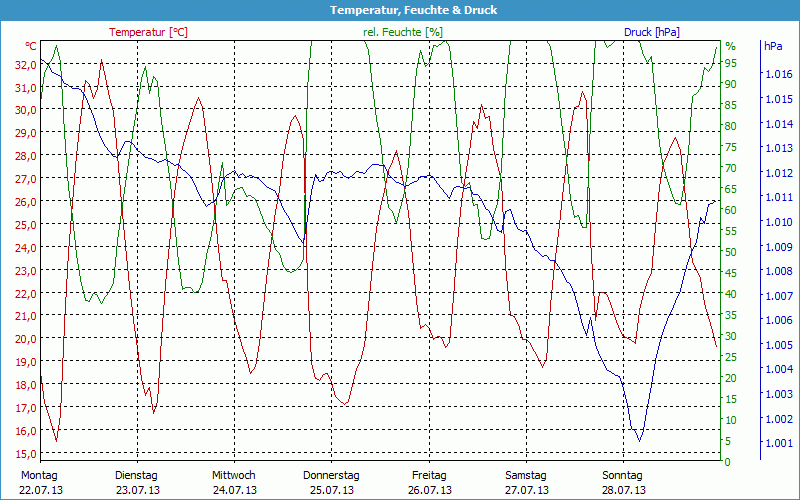This screenshot has height=500, width=800.
Task: Click the '0' humidity axis value
Action: (728, 462)
